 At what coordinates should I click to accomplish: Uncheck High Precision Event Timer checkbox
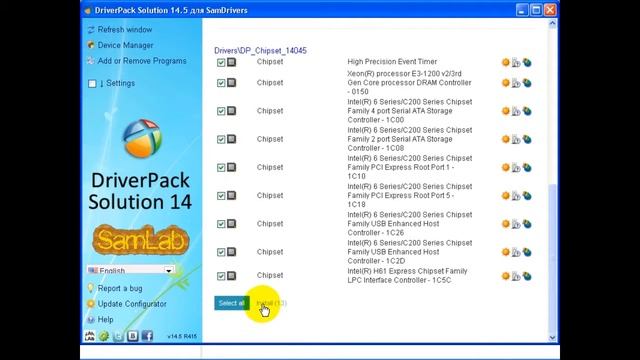[x=221, y=62]
